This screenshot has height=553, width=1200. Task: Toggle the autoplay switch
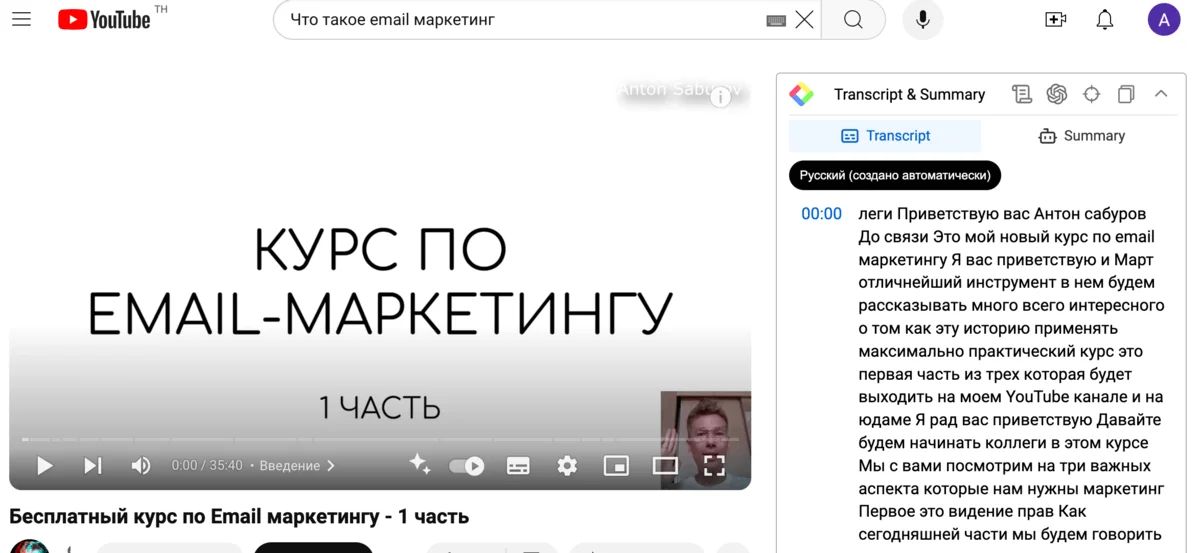click(467, 466)
